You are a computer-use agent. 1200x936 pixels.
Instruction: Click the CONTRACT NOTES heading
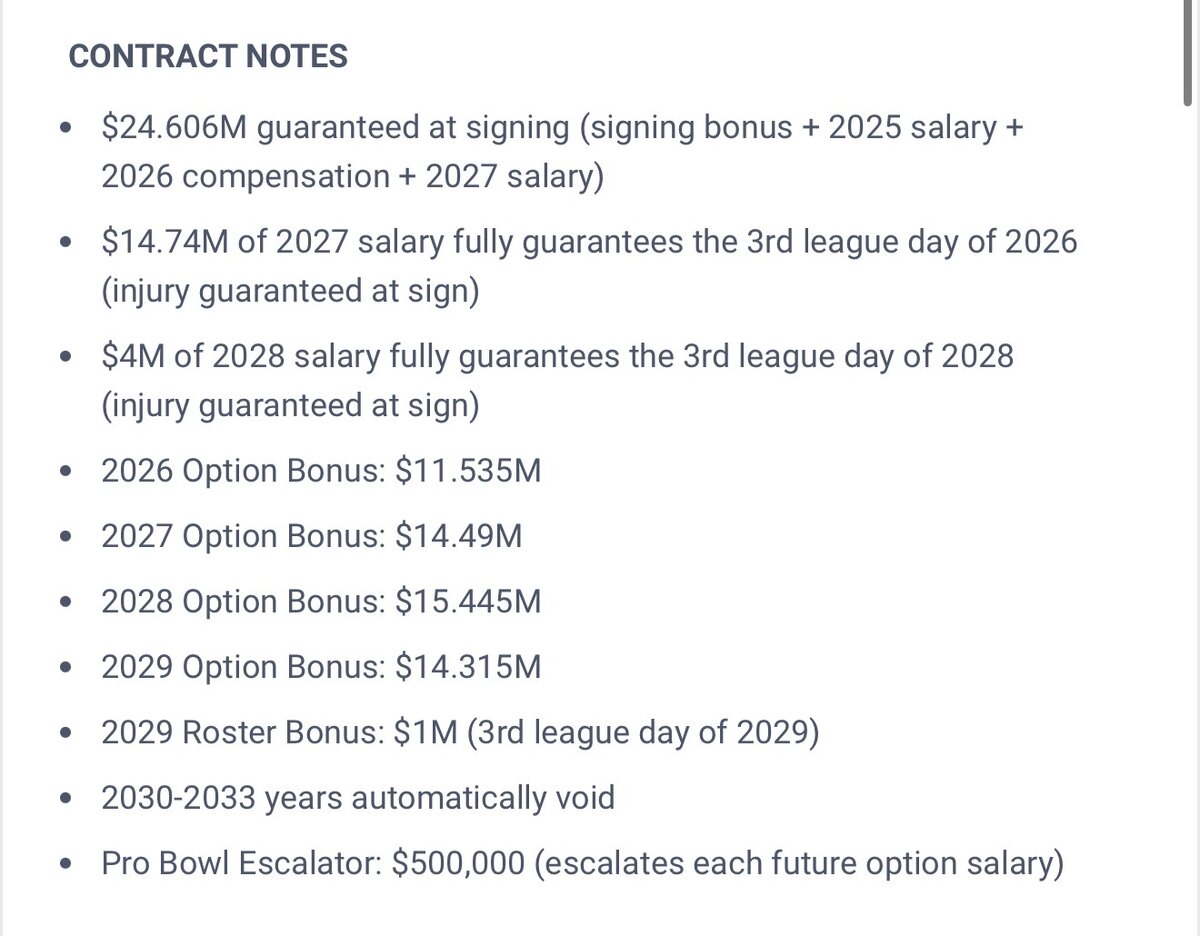tap(208, 56)
